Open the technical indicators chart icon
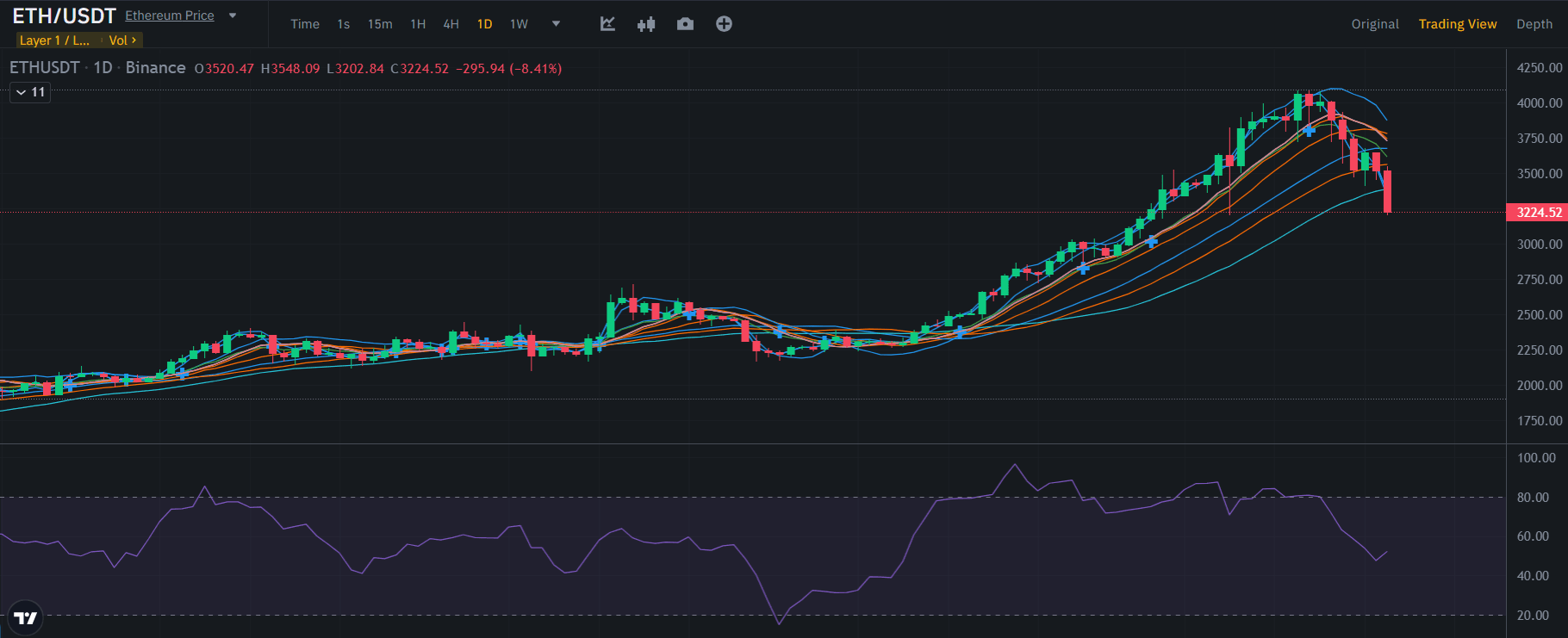Image resolution: width=1568 pixels, height=638 pixels. pos(607,24)
